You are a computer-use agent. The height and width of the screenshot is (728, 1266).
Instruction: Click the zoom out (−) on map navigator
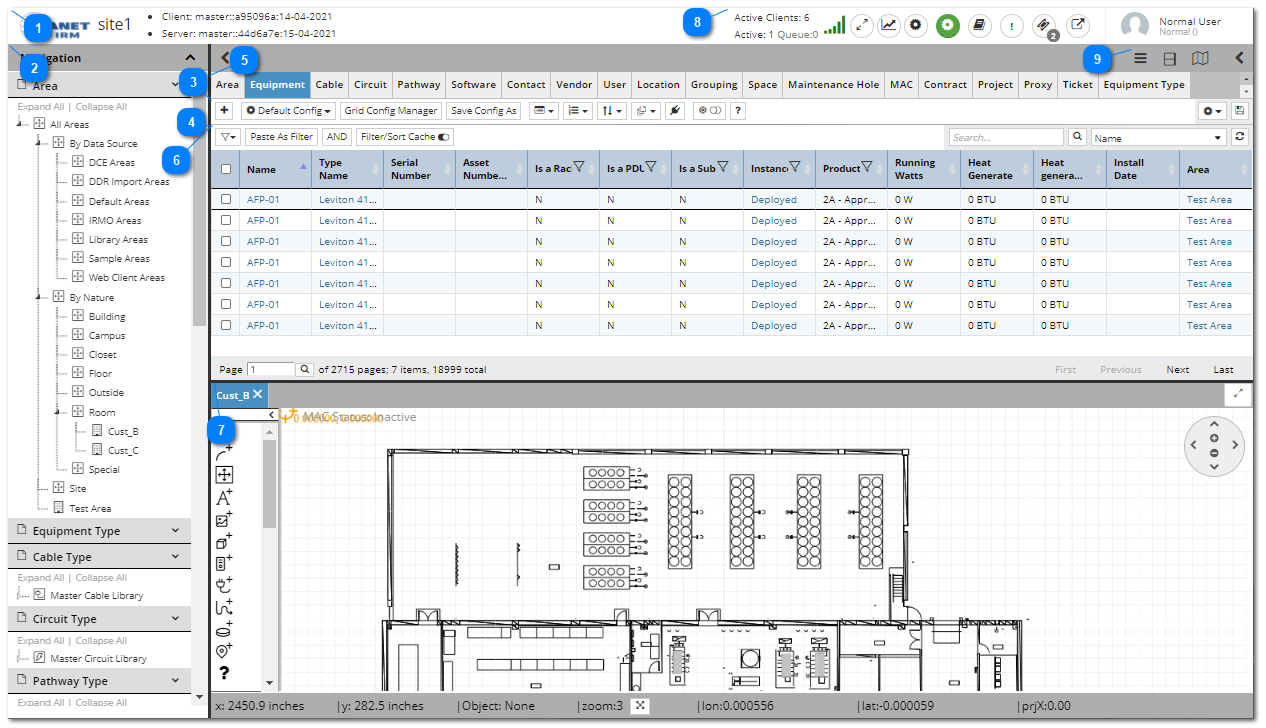1214,452
